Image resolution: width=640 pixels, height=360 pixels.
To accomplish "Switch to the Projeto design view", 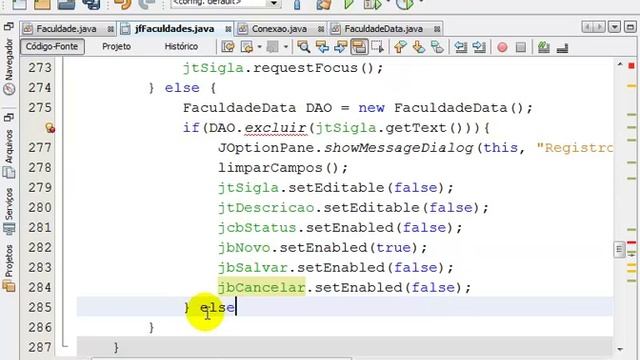I will pos(116,47).
